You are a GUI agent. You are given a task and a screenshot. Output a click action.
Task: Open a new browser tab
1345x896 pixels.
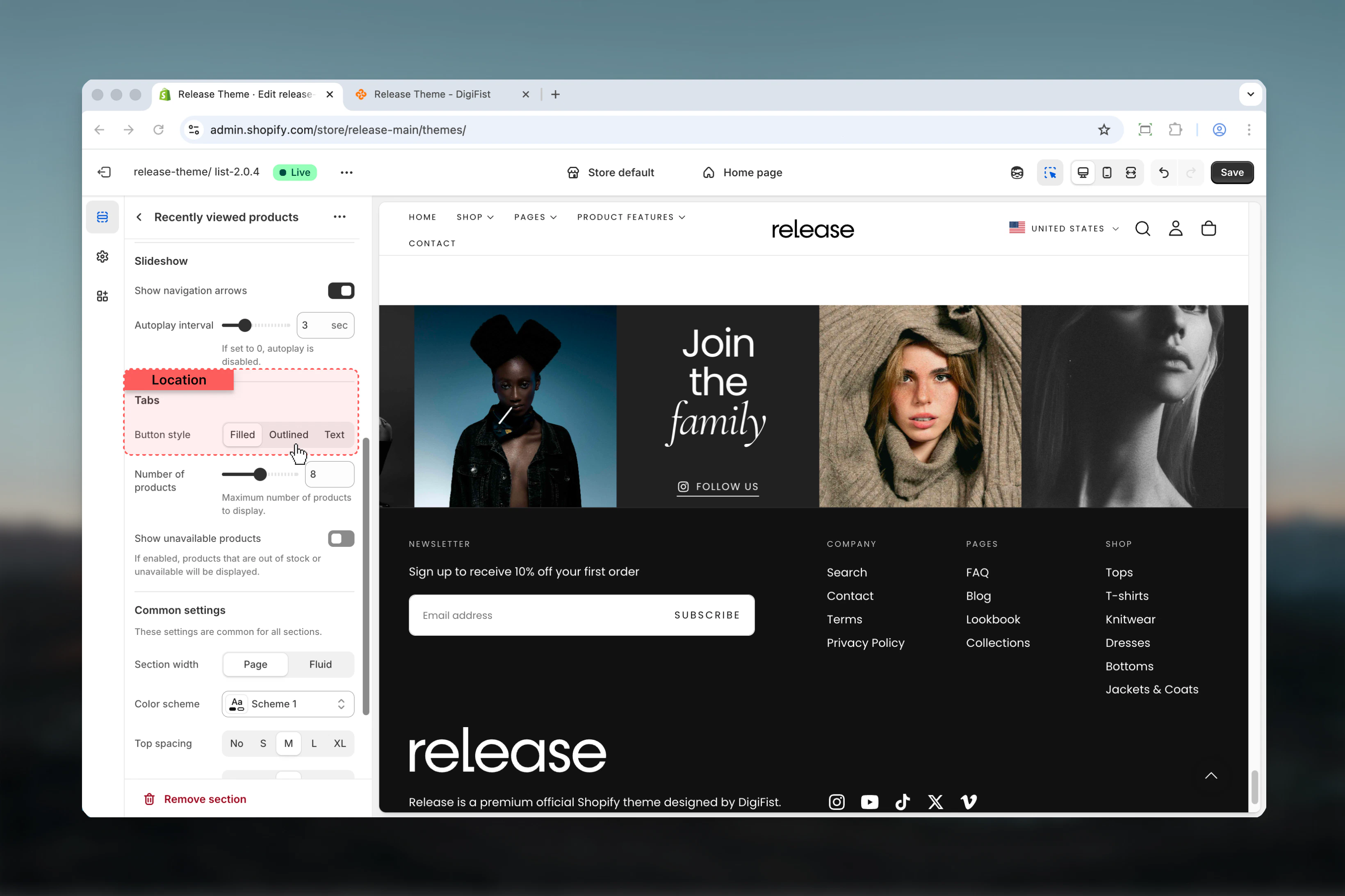click(555, 94)
